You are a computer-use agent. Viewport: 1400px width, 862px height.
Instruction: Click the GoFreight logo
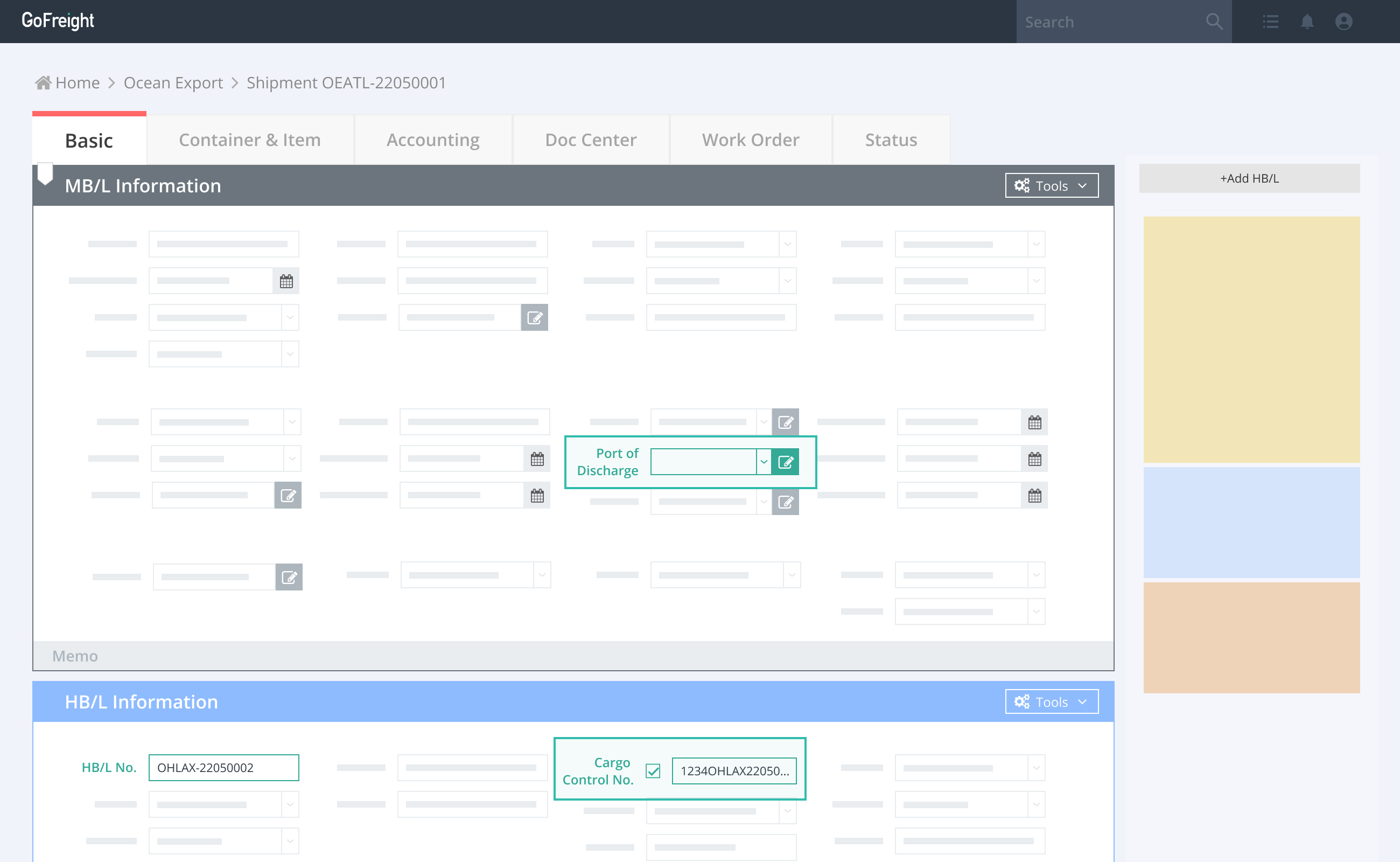click(58, 21)
